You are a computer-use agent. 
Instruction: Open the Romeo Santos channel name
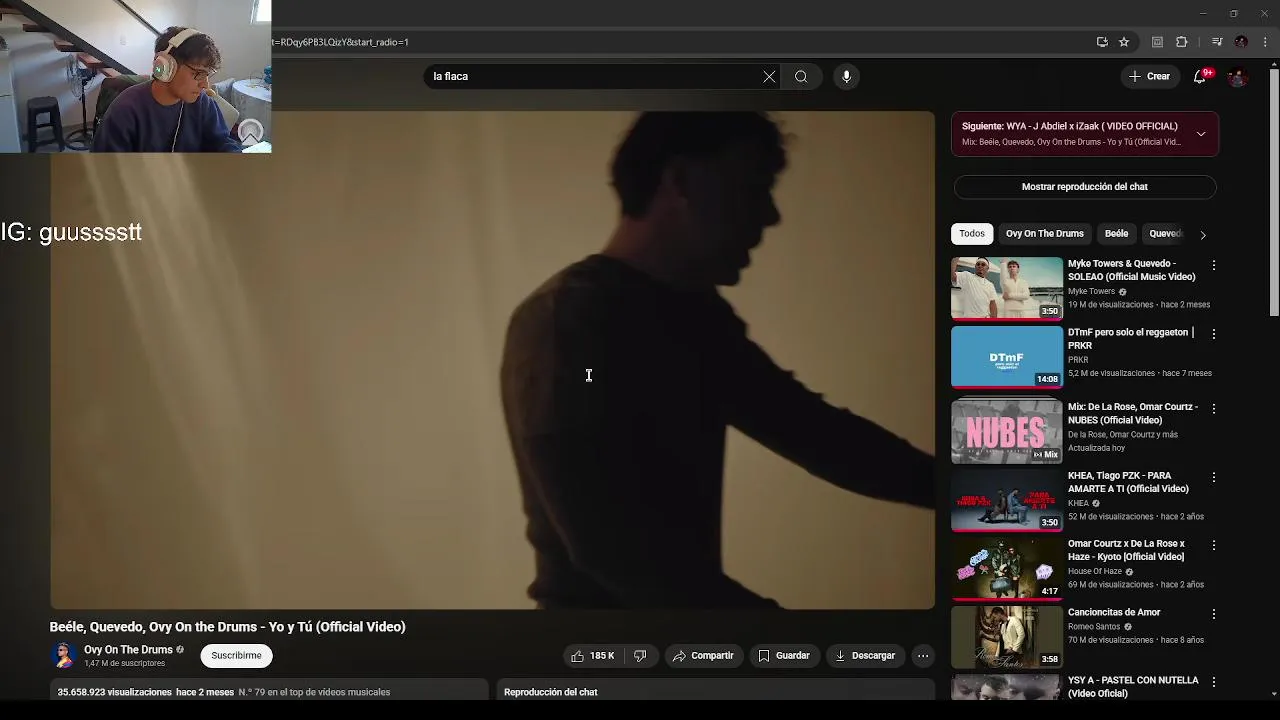coord(1094,627)
